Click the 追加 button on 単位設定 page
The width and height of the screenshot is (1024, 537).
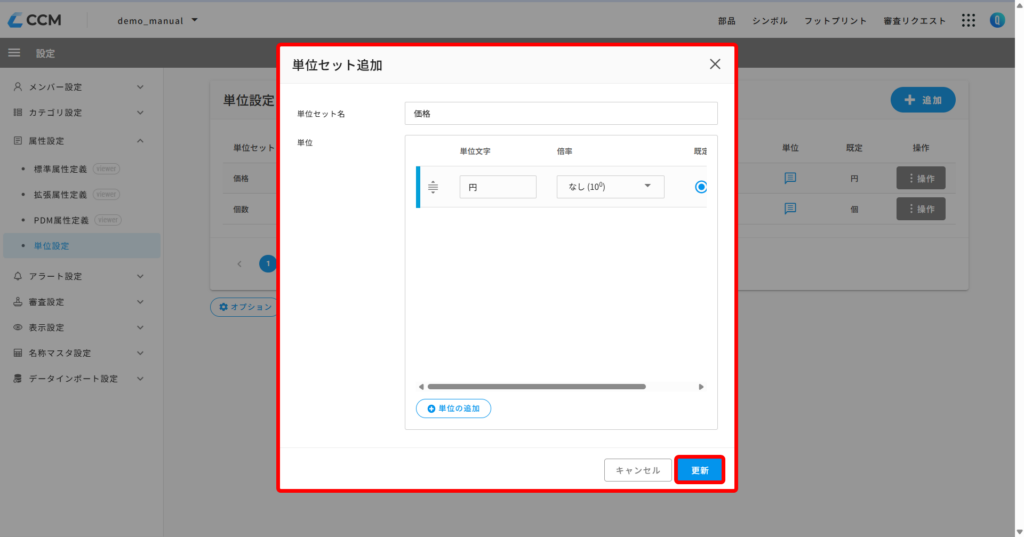point(923,100)
